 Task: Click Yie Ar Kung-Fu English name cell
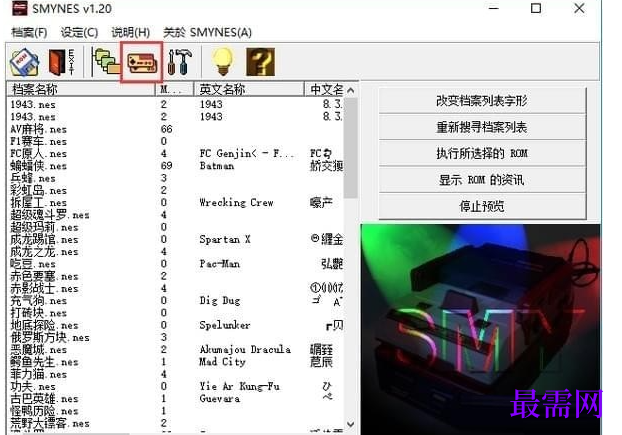click(240, 387)
